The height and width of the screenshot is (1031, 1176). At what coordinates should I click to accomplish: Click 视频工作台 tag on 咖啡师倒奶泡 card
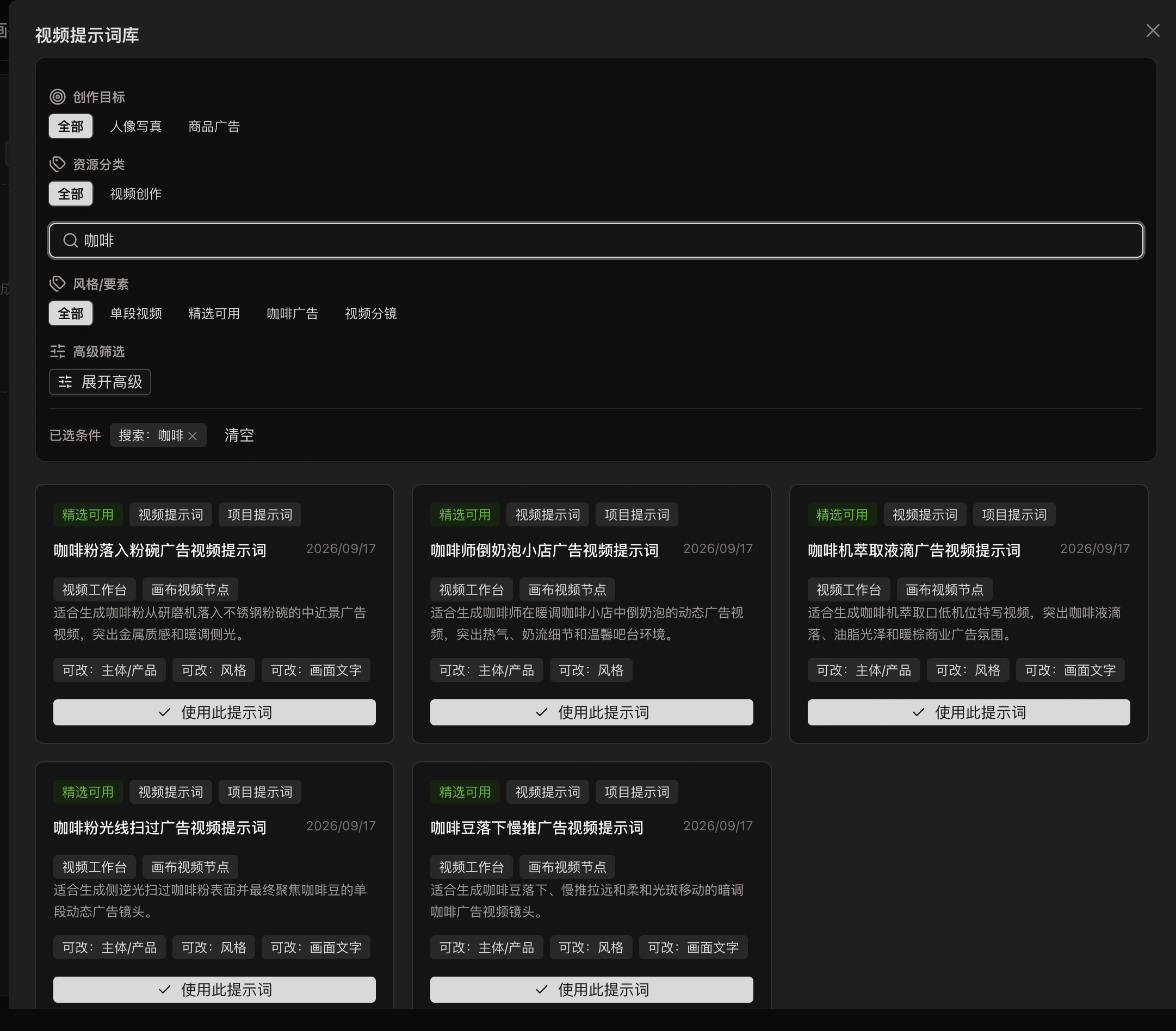pos(471,589)
